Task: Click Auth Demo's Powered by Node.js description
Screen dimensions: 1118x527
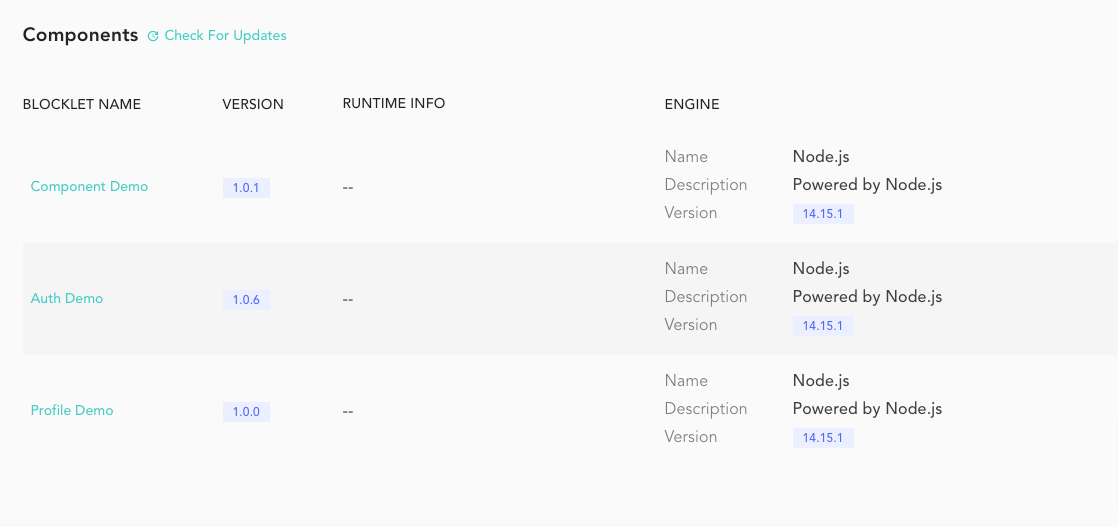Action: 867,297
